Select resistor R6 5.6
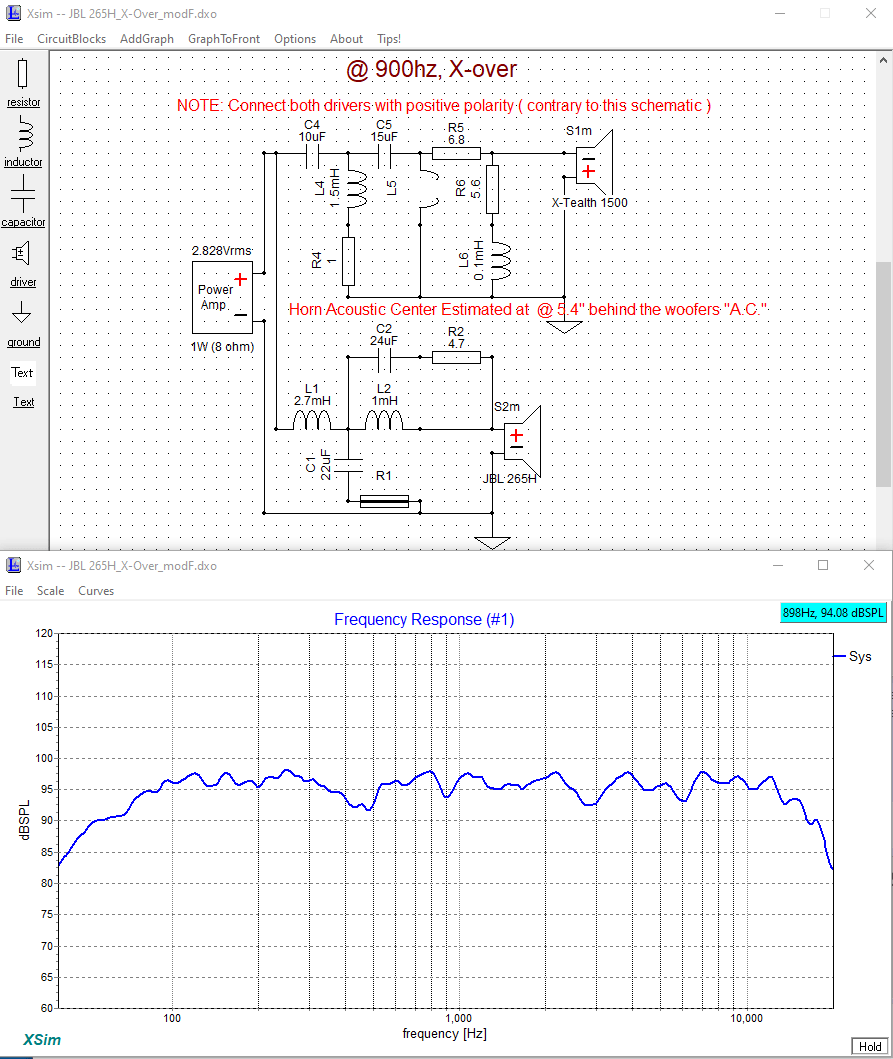Image resolution: width=893 pixels, height=1059 pixels. click(492, 189)
